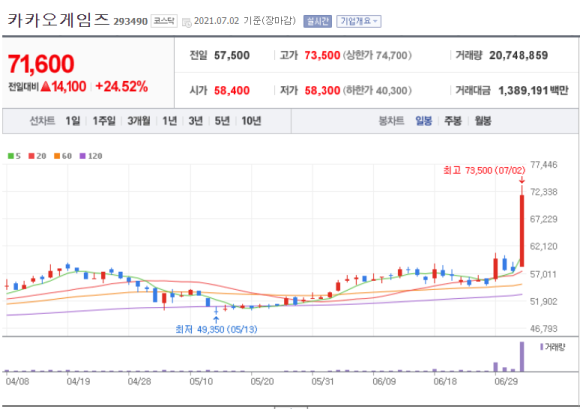Click the orange 60-day moving average legend
The image size is (580, 409).
click(63, 156)
